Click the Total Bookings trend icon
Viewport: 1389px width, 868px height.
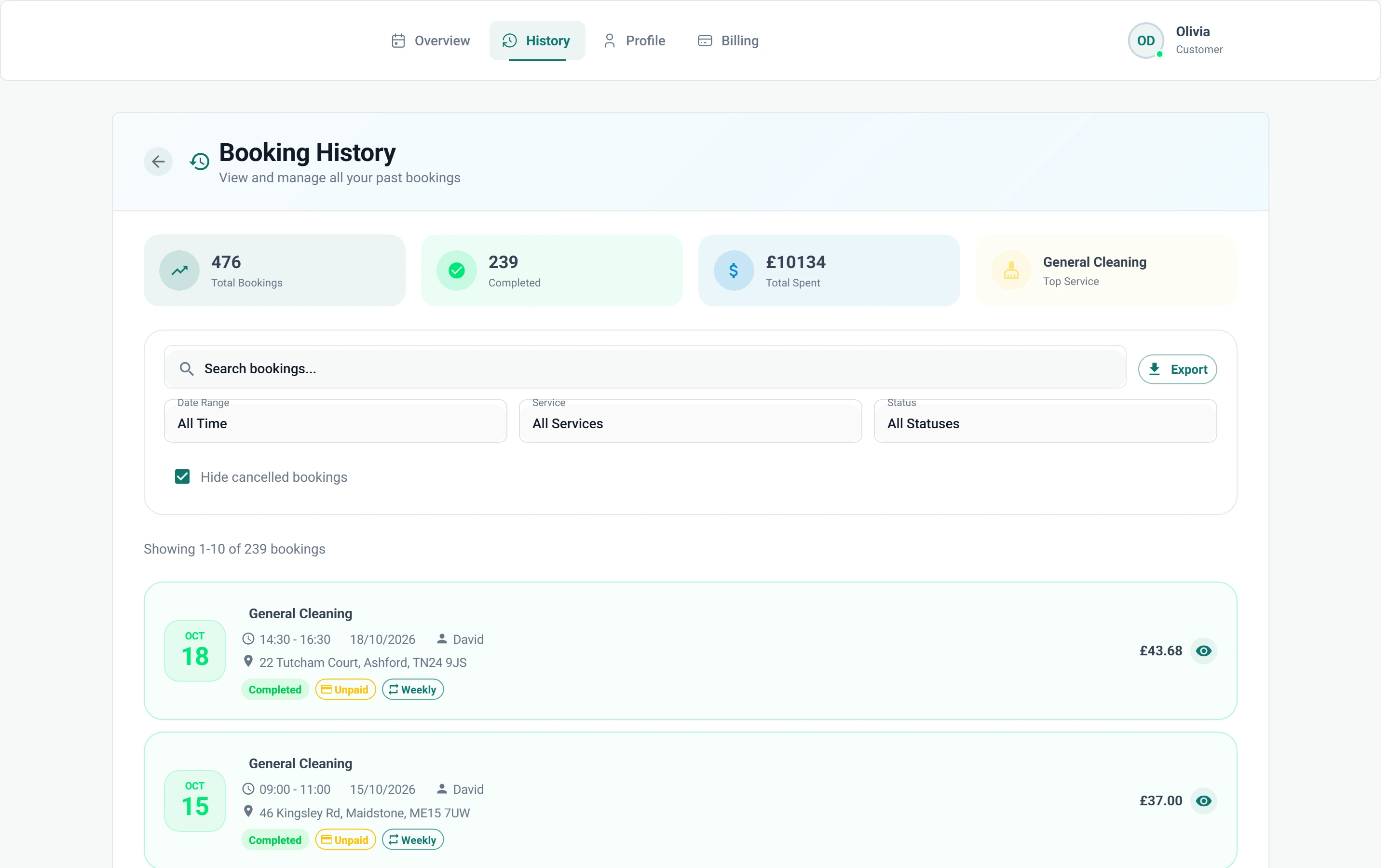[x=179, y=271]
